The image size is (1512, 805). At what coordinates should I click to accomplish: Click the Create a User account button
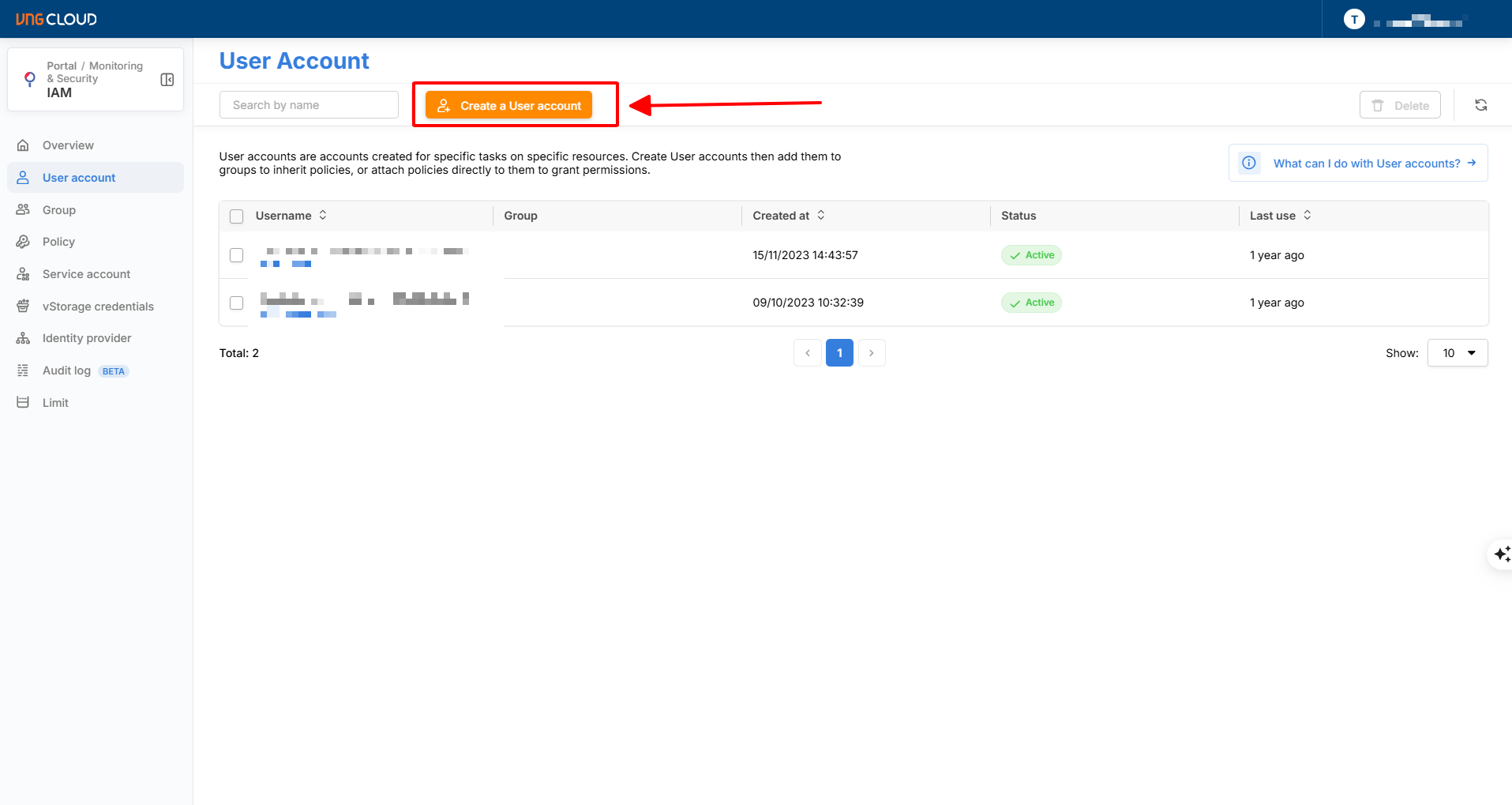coord(508,105)
